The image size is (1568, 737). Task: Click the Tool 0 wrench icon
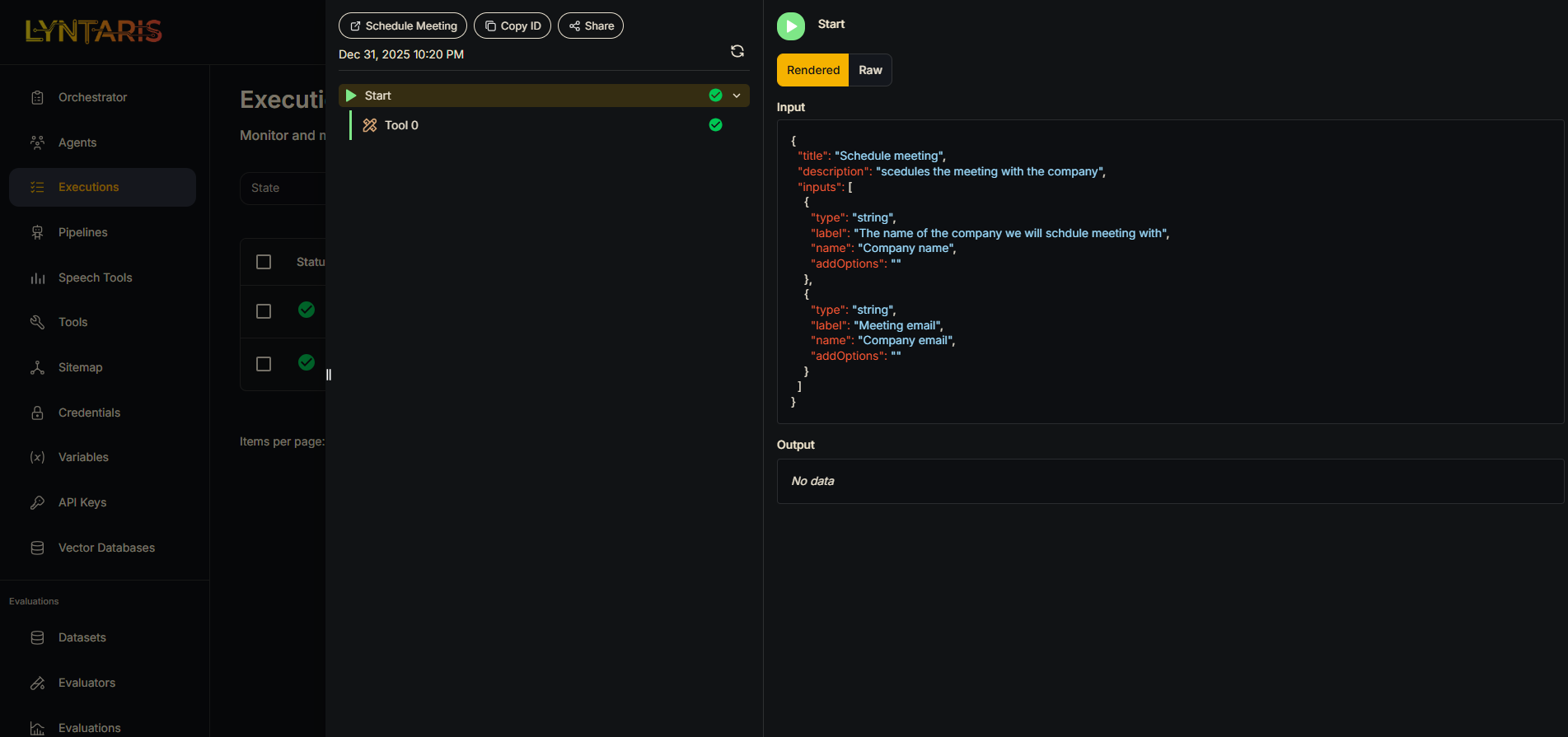click(370, 125)
